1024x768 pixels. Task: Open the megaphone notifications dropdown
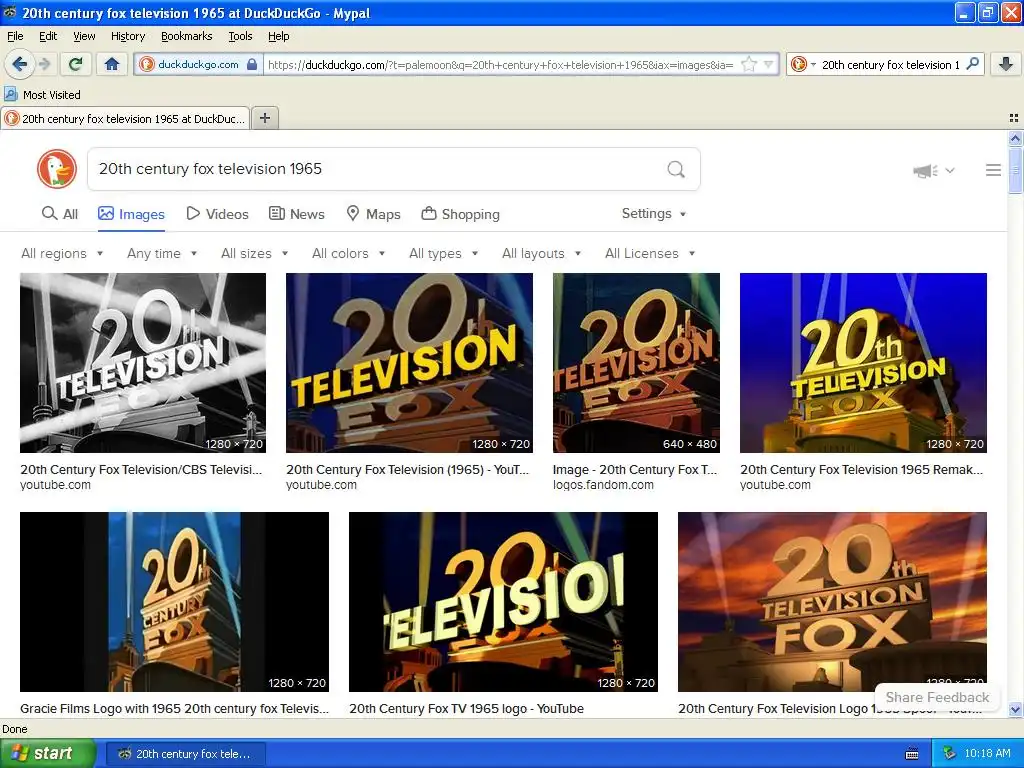933,170
